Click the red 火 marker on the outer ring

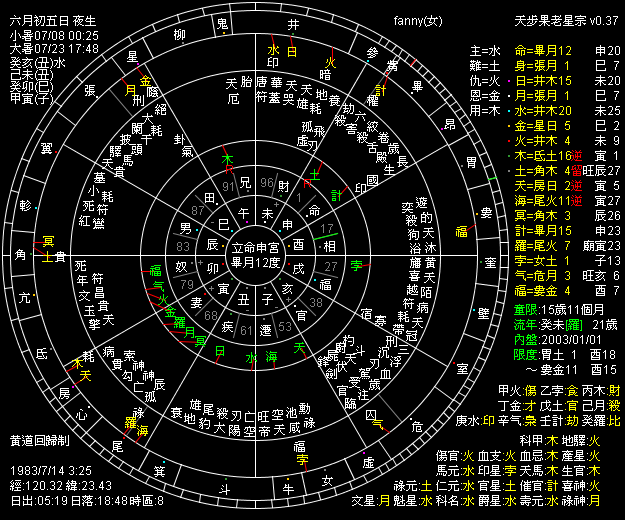pos(331,61)
